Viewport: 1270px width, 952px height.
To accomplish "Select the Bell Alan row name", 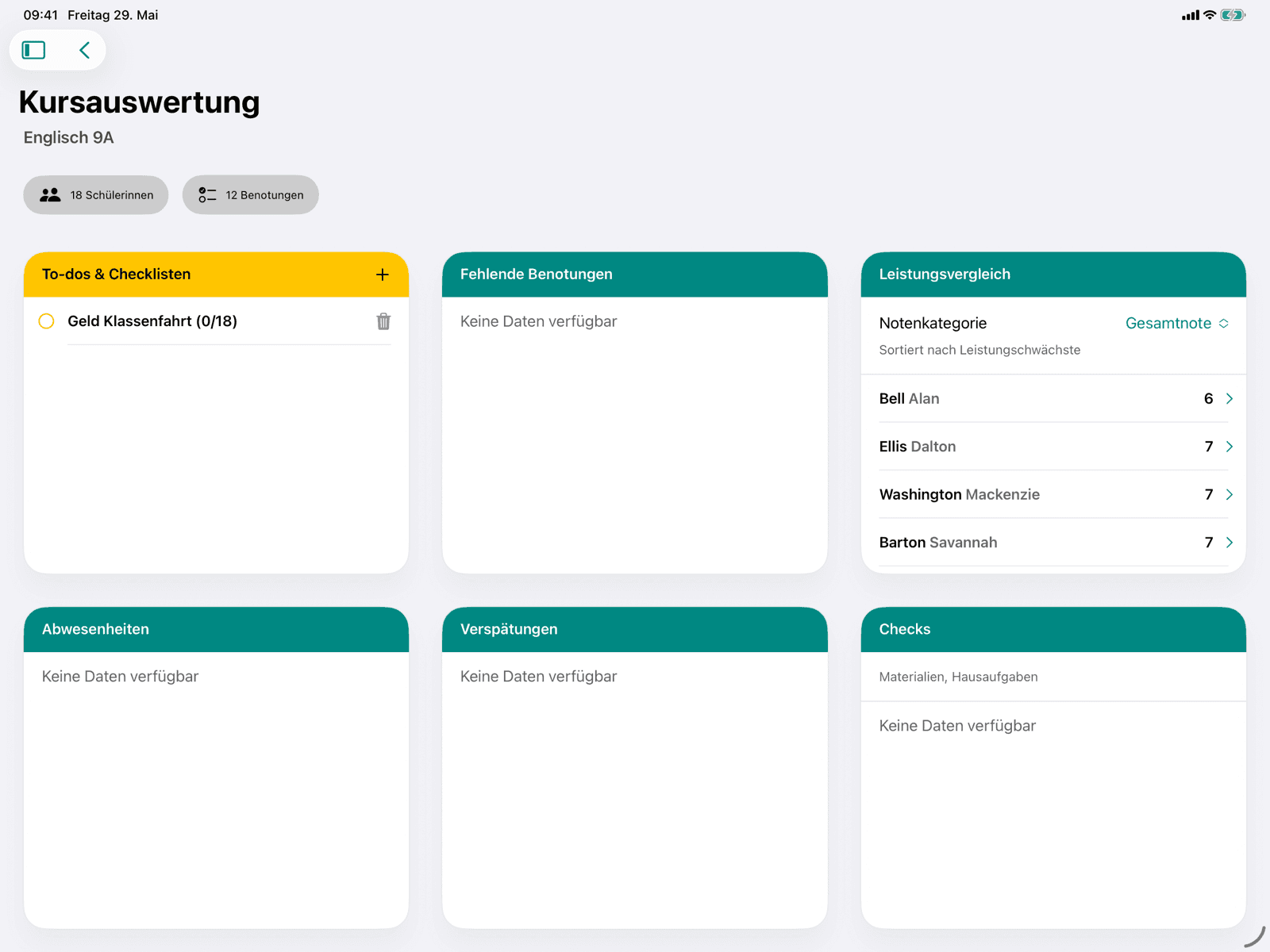I will coord(909,398).
